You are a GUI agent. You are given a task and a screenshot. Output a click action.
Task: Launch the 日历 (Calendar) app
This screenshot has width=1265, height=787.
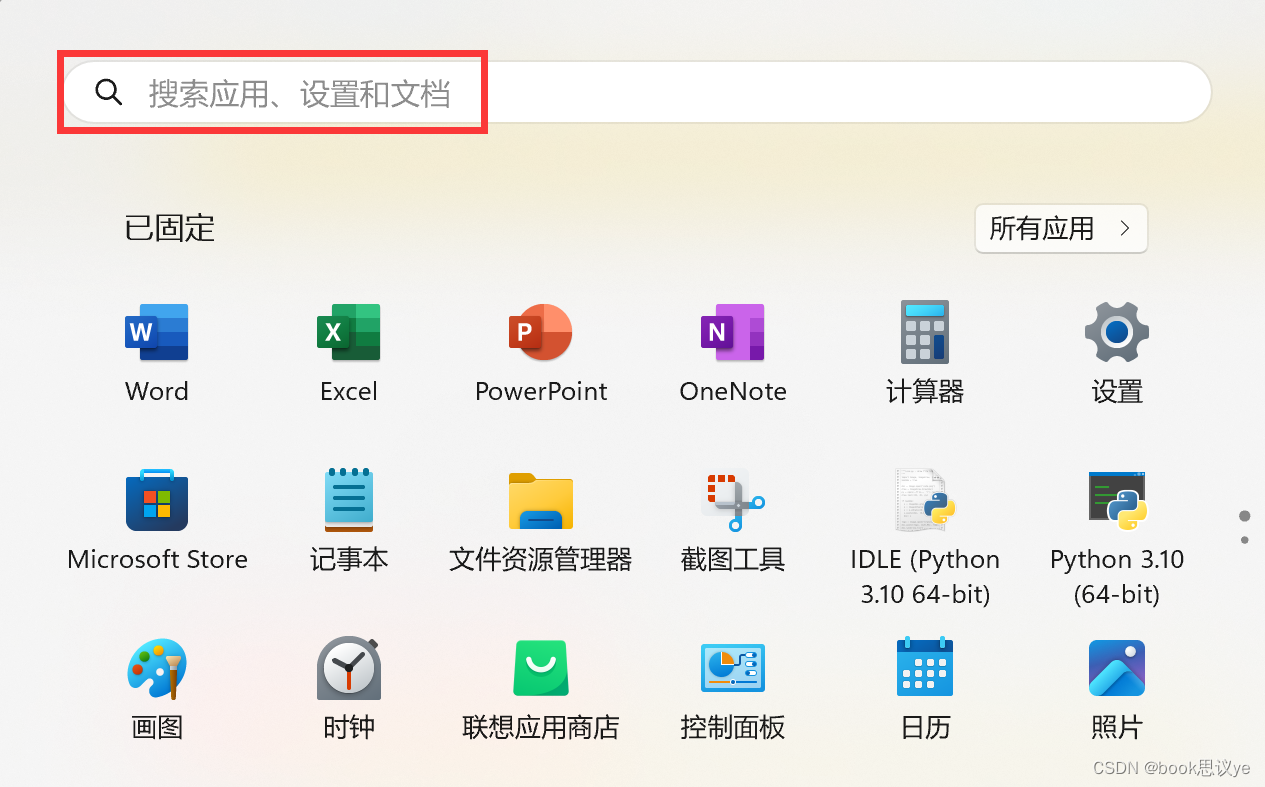924,667
